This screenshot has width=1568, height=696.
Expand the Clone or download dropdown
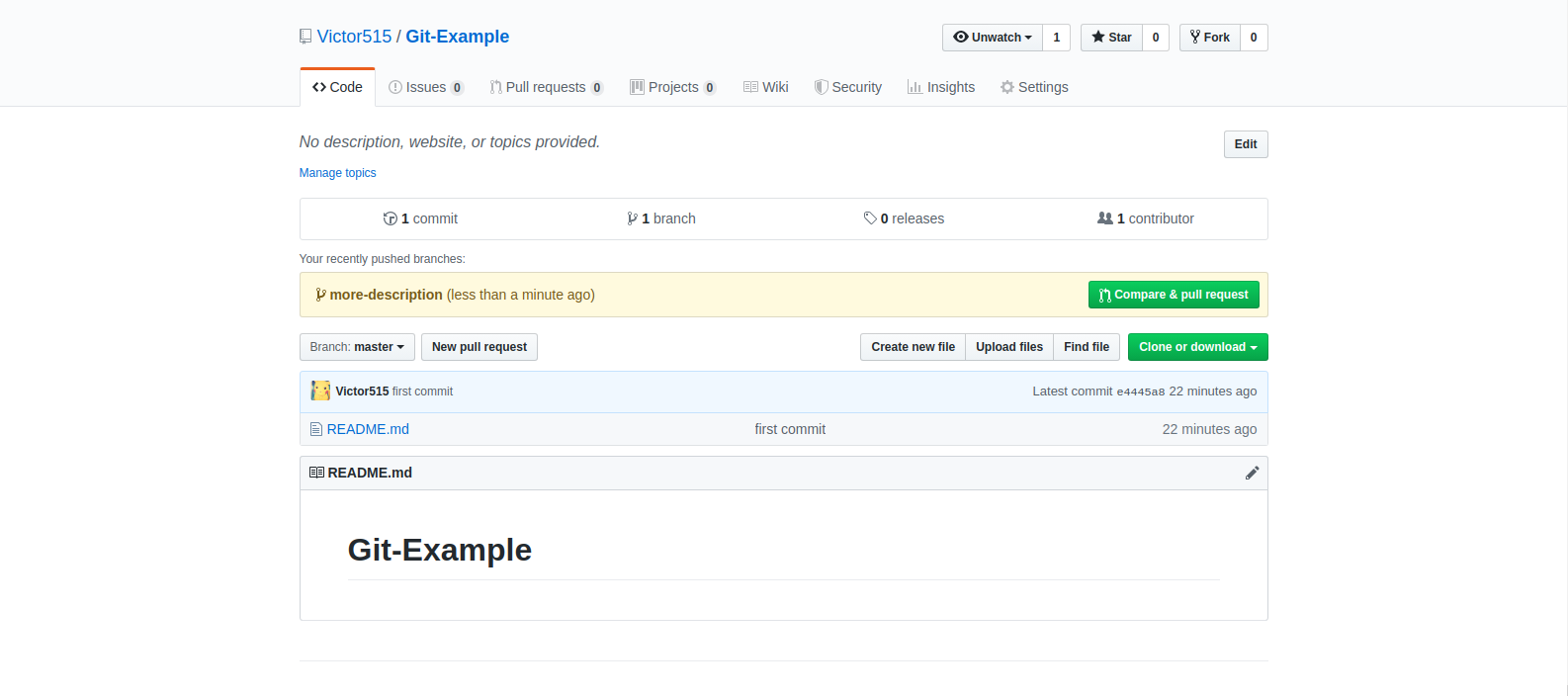[x=1198, y=347]
